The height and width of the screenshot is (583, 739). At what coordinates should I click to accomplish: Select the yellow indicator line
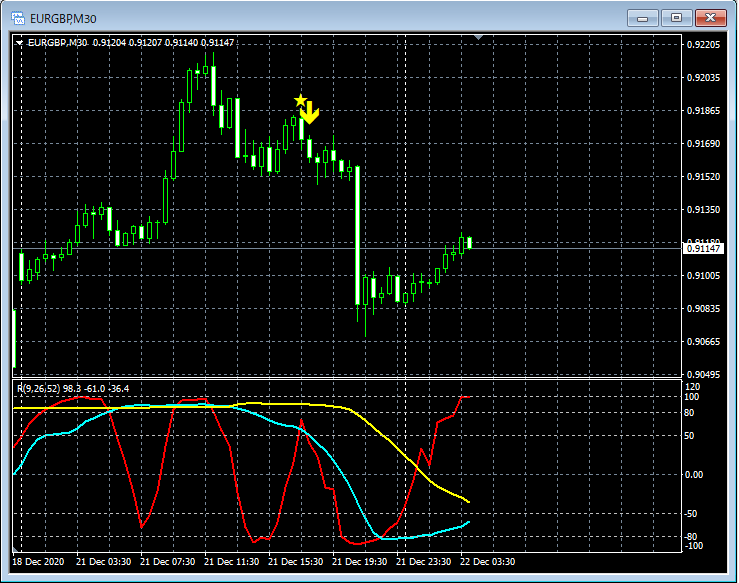click(x=400, y=448)
